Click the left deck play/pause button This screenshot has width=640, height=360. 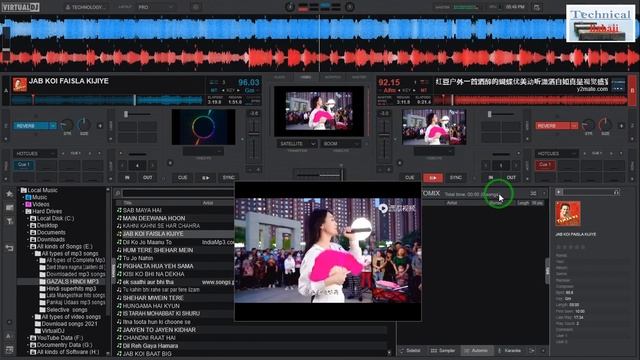click(206, 178)
